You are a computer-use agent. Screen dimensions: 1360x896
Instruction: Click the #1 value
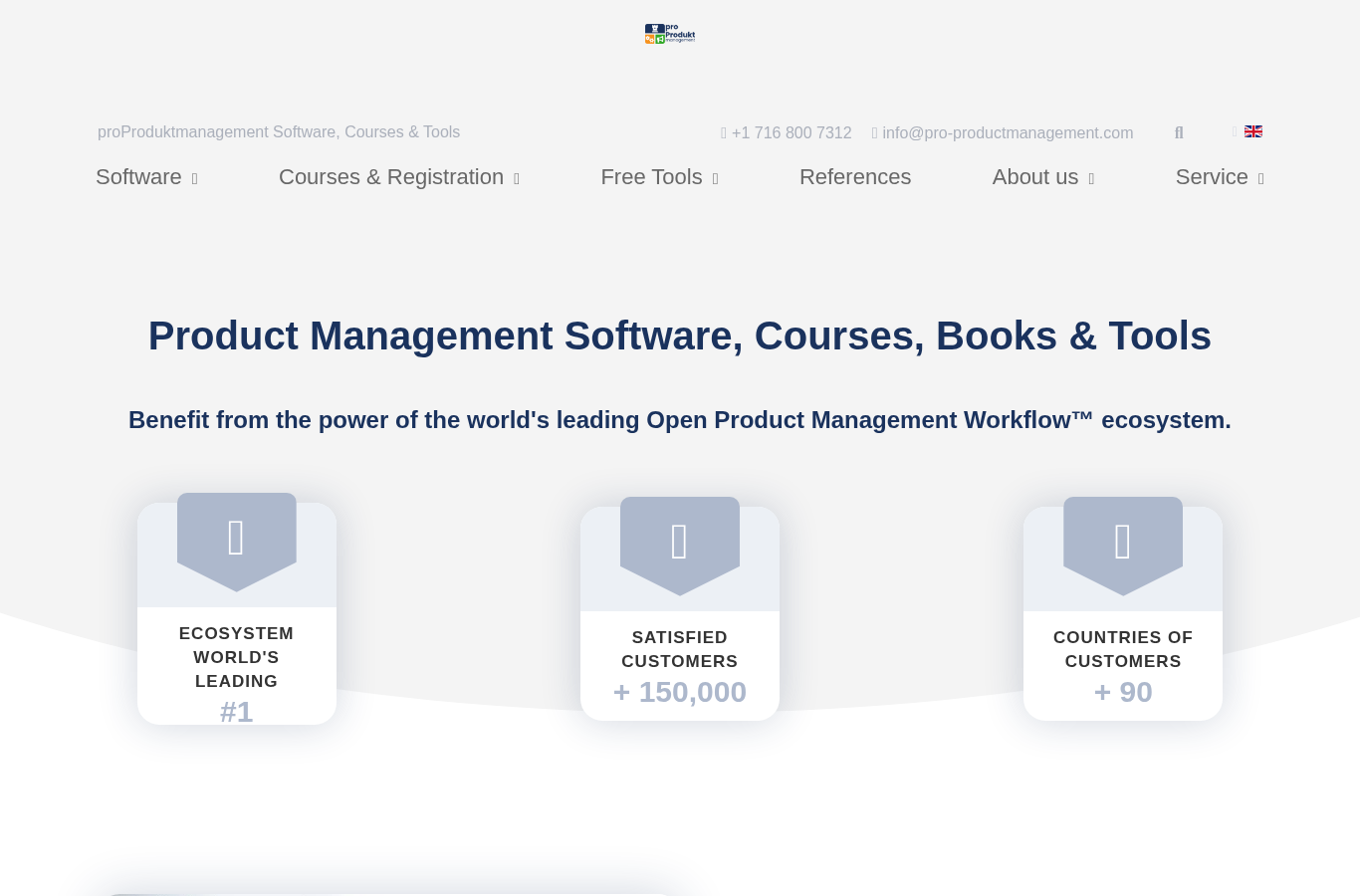[236, 712]
